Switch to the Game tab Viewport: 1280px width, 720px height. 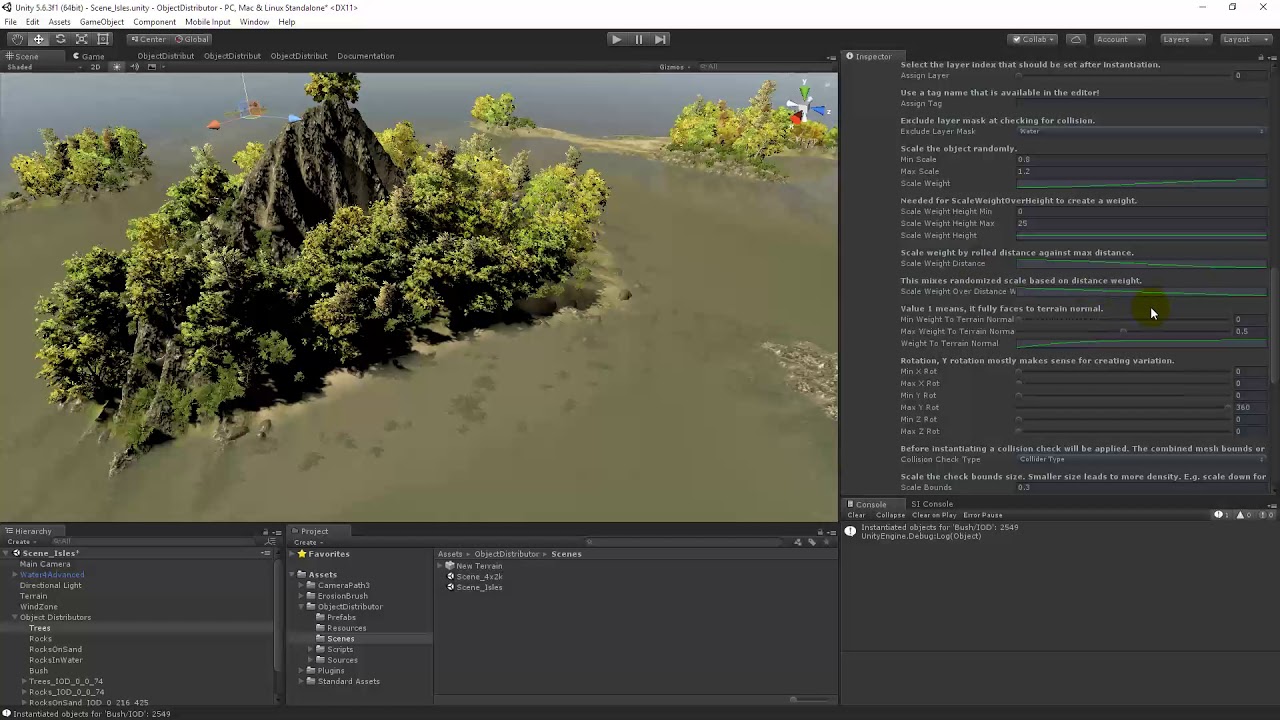click(89, 56)
